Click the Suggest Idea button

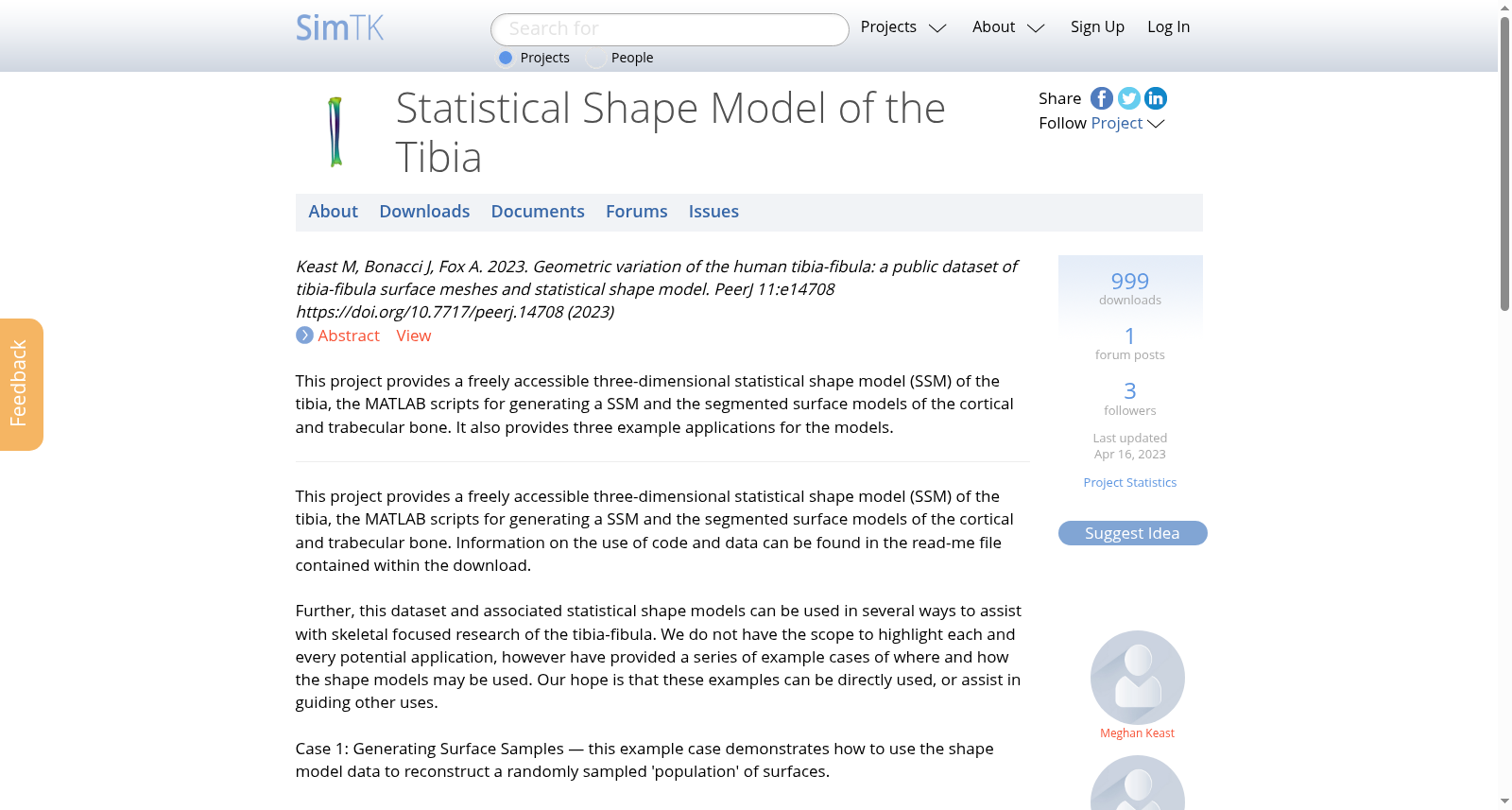point(1132,533)
